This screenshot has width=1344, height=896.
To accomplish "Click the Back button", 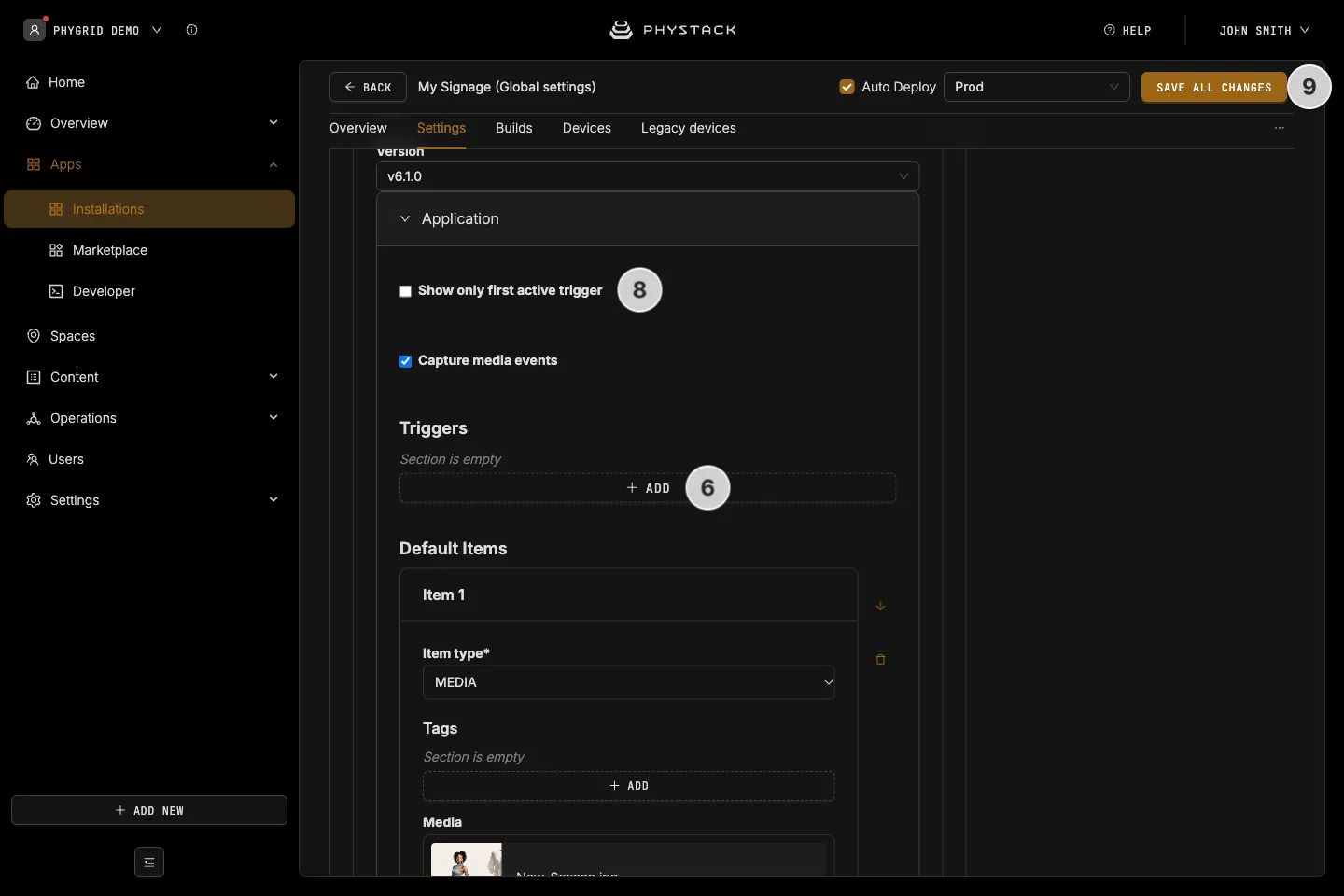I will (368, 87).
